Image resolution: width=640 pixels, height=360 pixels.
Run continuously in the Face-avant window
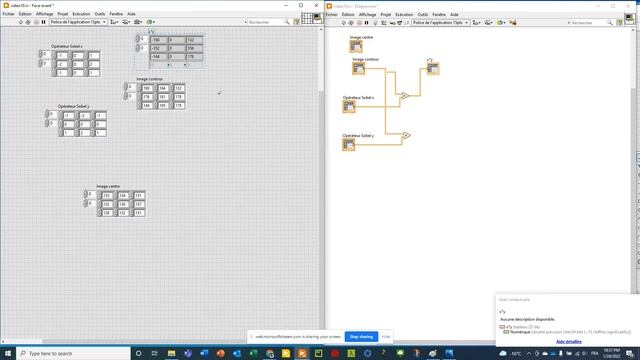click(x=28, y=22)
